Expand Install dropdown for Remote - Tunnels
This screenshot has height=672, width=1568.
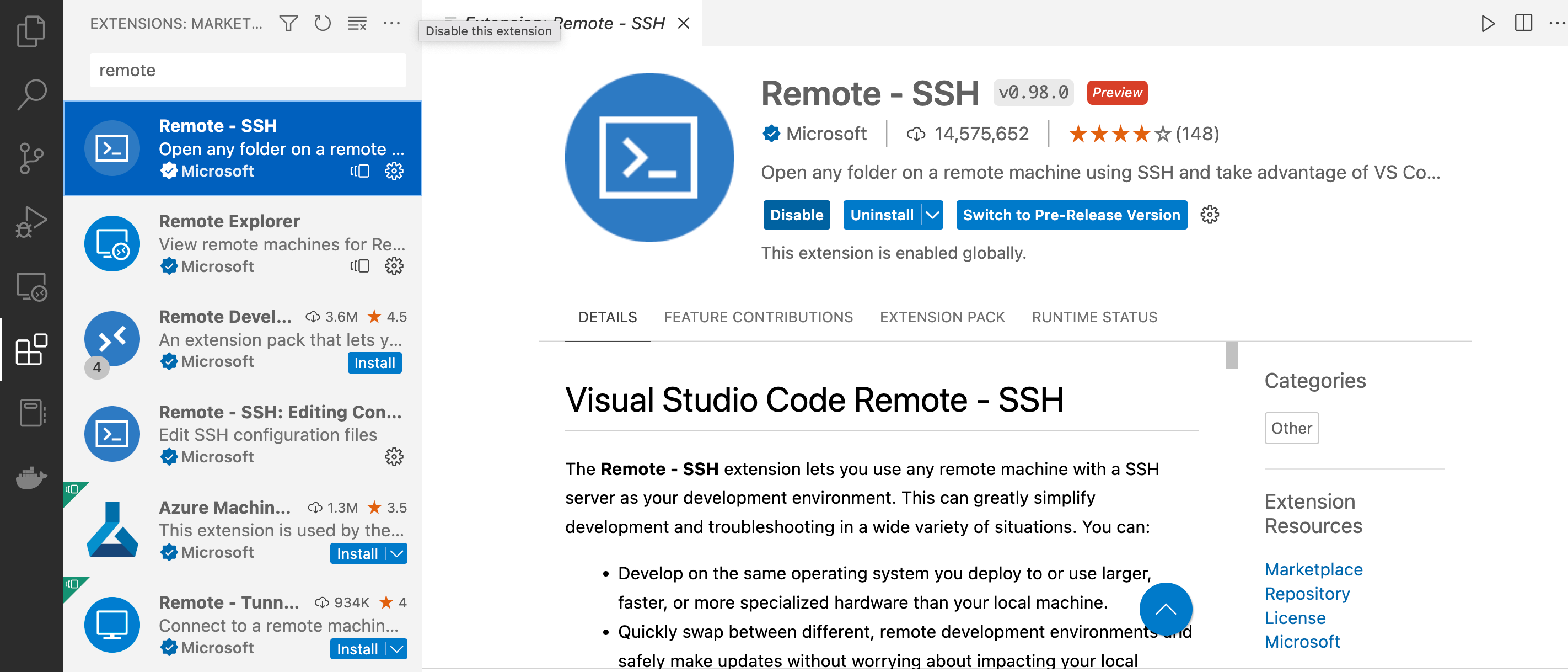pos(397,649)
